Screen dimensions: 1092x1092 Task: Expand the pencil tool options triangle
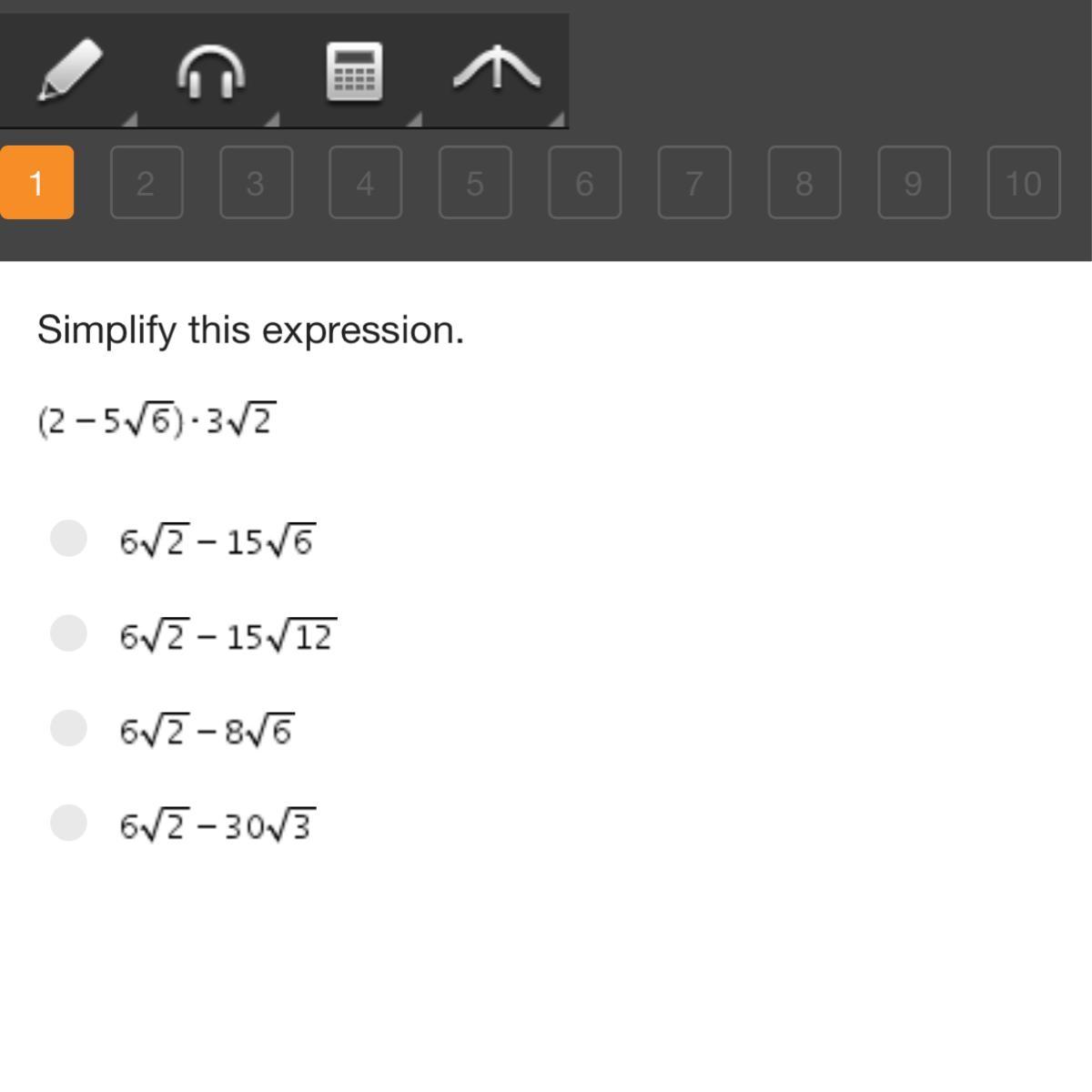(130, 118)
